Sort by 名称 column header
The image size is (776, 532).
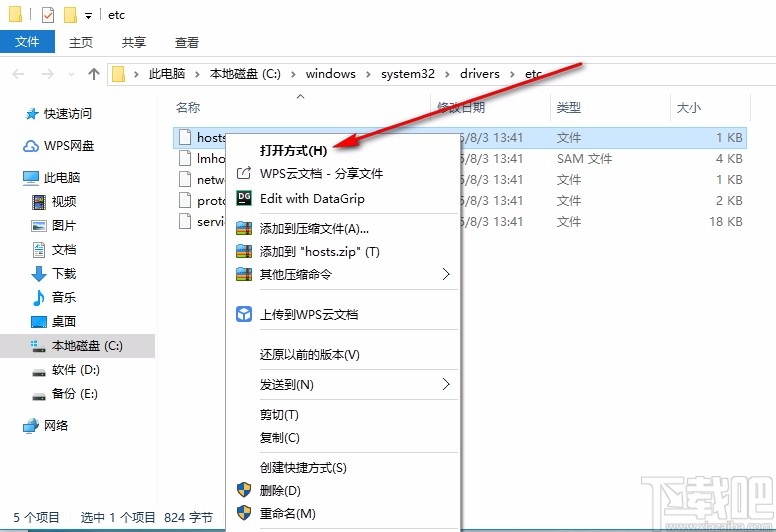[x=188, y=107]
